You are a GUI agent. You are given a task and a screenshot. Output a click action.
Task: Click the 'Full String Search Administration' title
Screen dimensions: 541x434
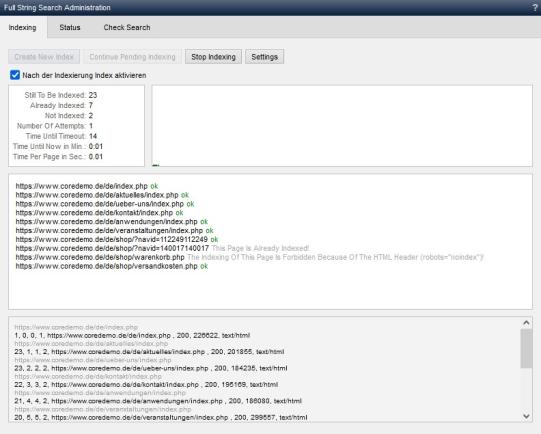click(x=57, y=8)
